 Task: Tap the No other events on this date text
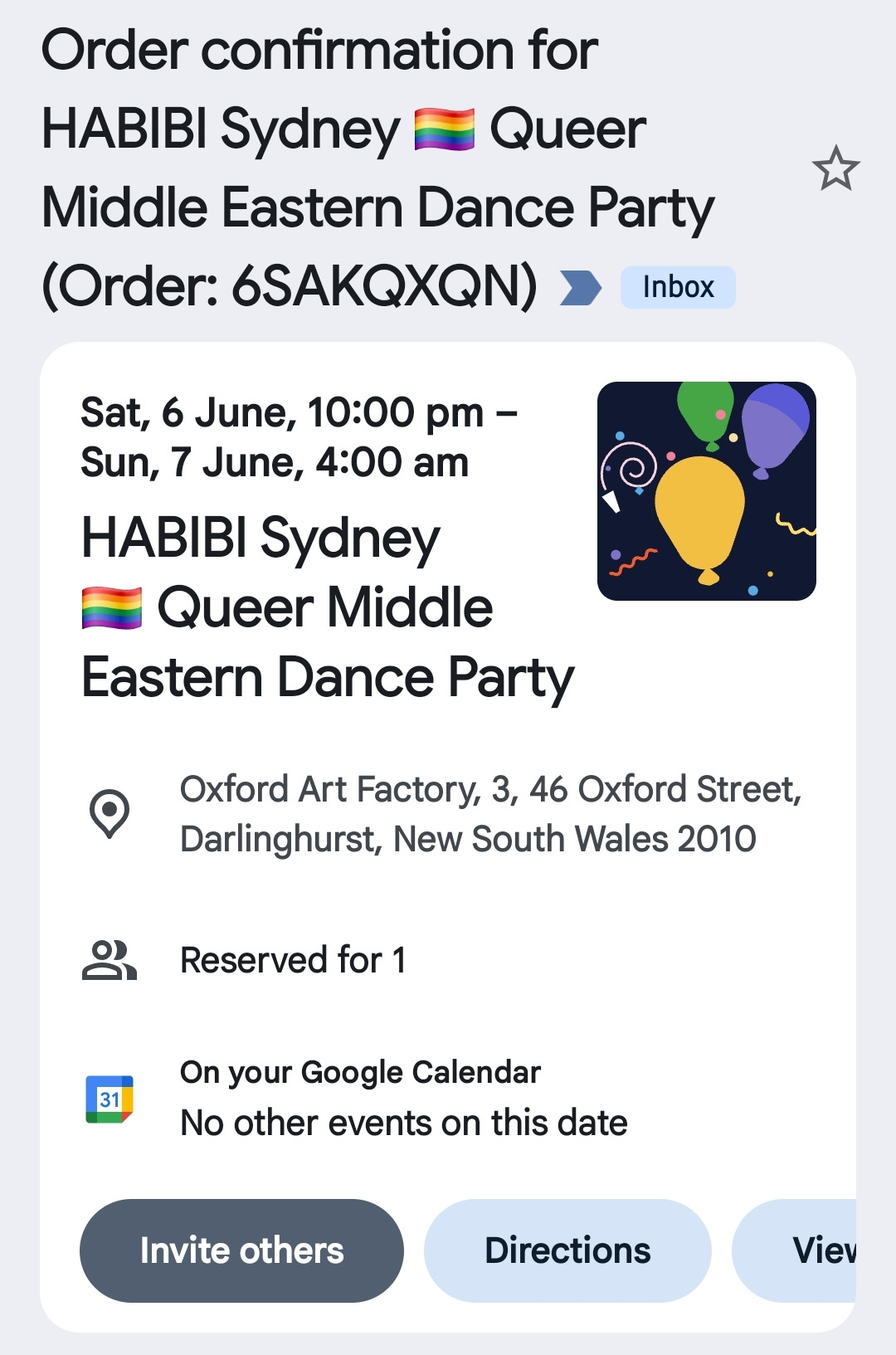pyautogui.click(x=404, y=1123)
